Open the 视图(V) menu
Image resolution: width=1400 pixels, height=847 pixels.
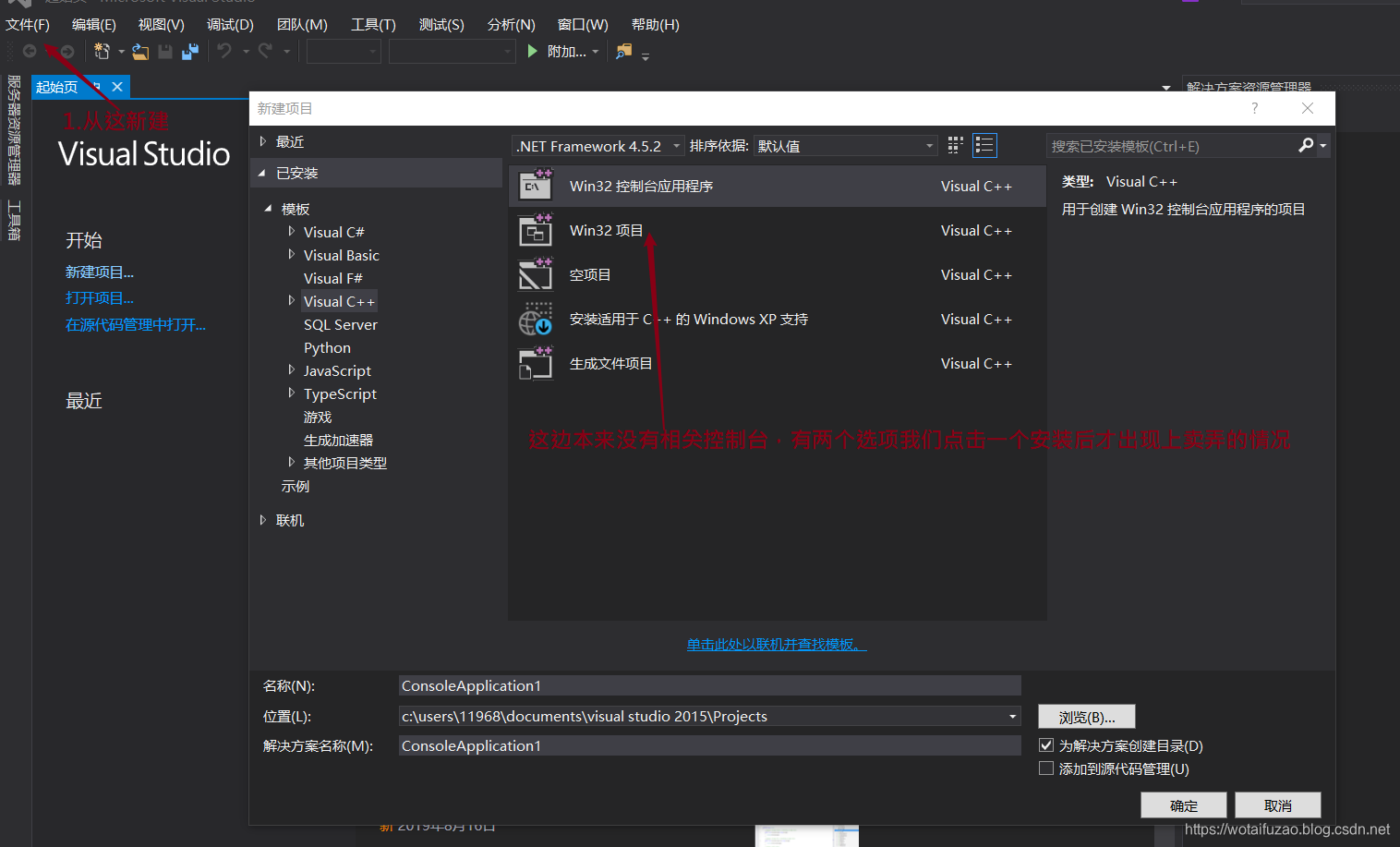(162, 25)
